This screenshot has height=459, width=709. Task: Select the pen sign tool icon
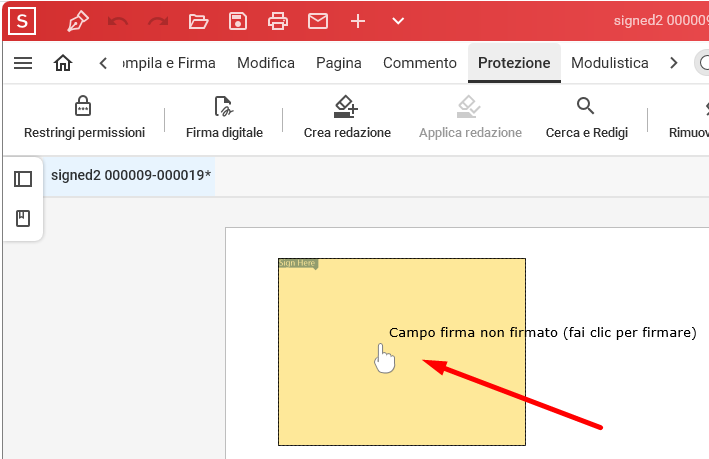[78, 21]
